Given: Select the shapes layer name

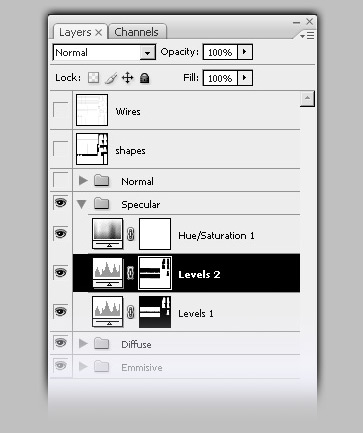Looking at the screenshot, I should point(130,151).
